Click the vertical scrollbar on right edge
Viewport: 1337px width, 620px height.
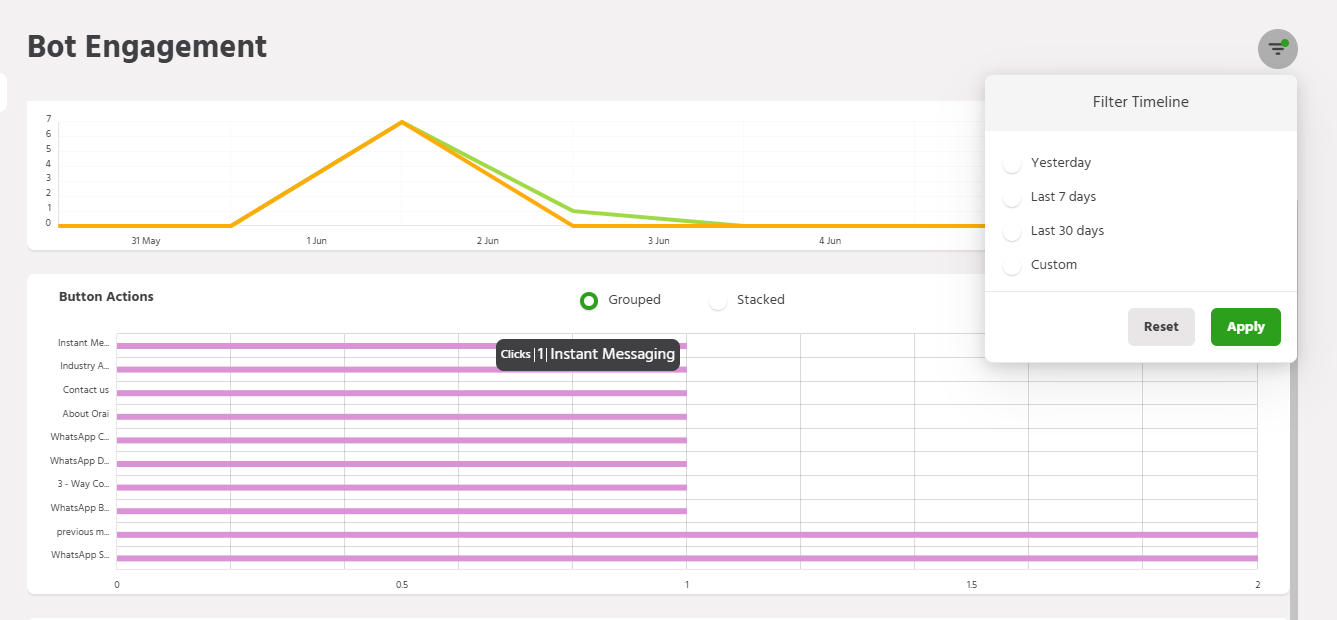pyautogui.click(x=1293, y=480)
